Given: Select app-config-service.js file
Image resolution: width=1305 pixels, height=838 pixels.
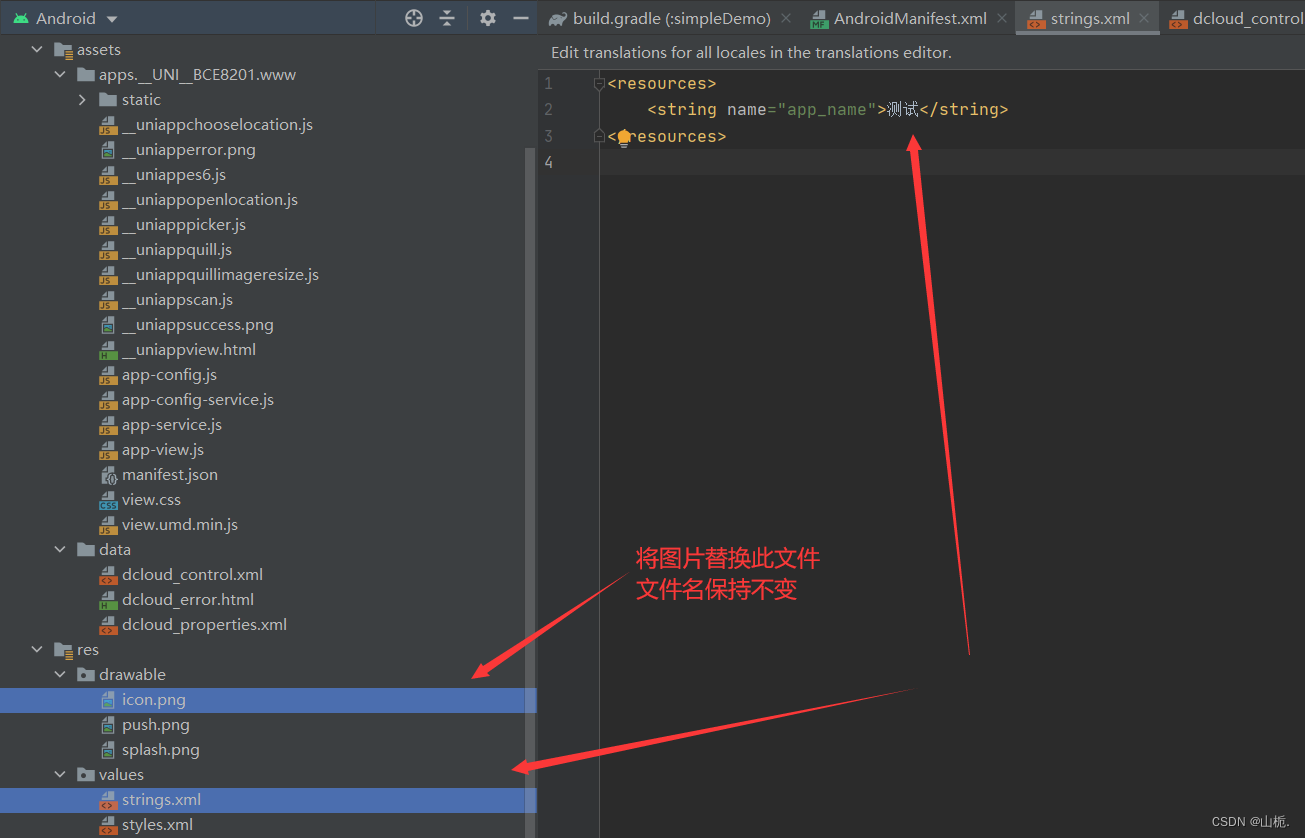Looking at the screenshot, I should tap(197, 399).
